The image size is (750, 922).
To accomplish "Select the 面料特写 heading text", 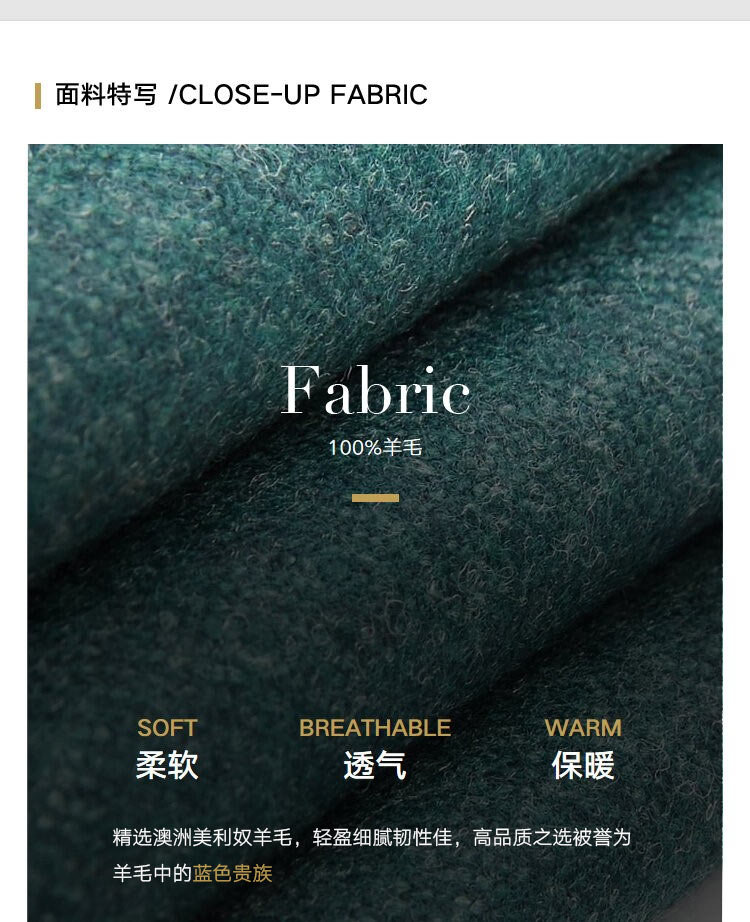I will [x=106, y=95].
